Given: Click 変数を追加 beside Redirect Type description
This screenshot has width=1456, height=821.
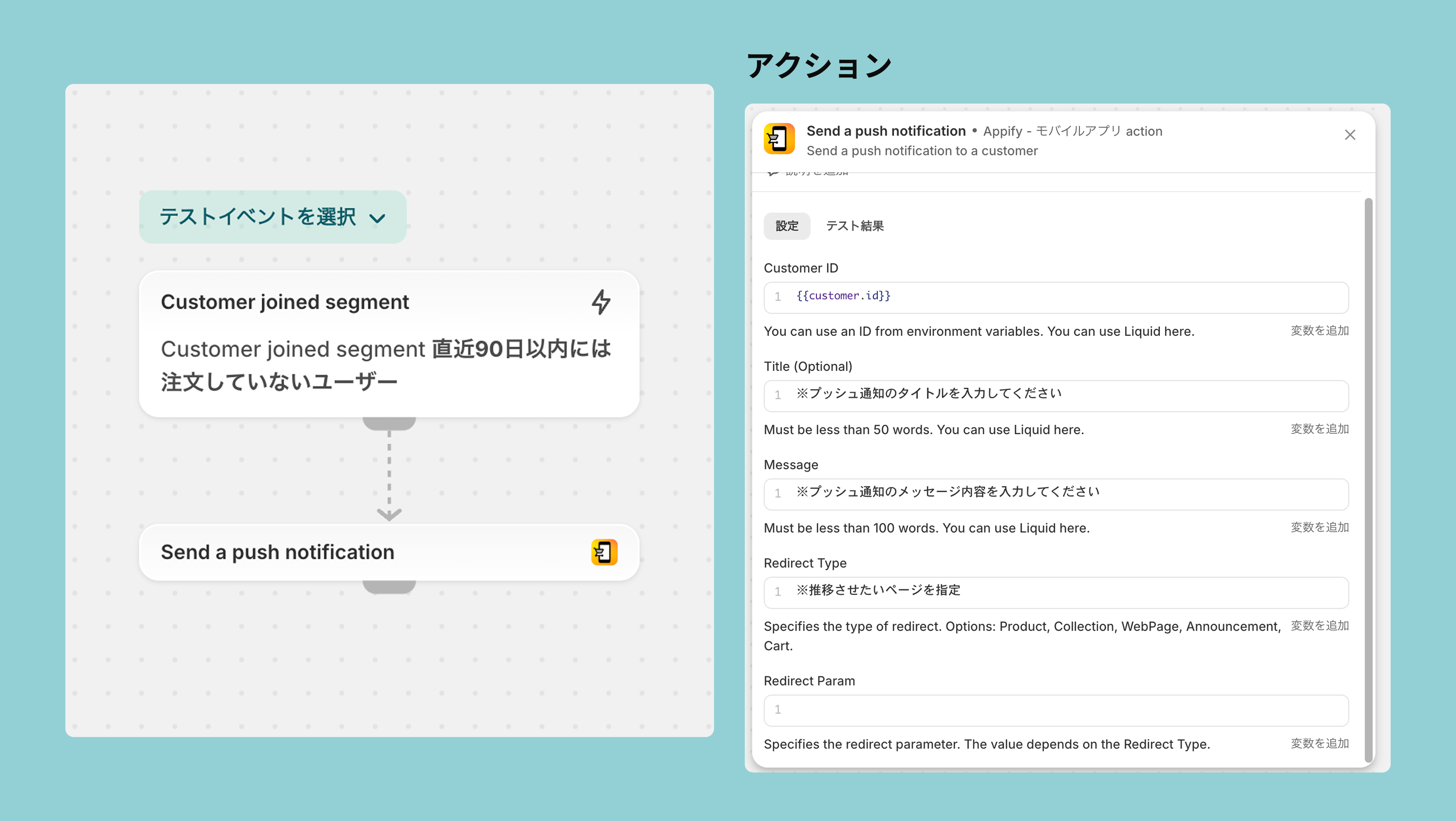Looking at the screenshot, I should pyautogui.click(x=1319, y=626).
